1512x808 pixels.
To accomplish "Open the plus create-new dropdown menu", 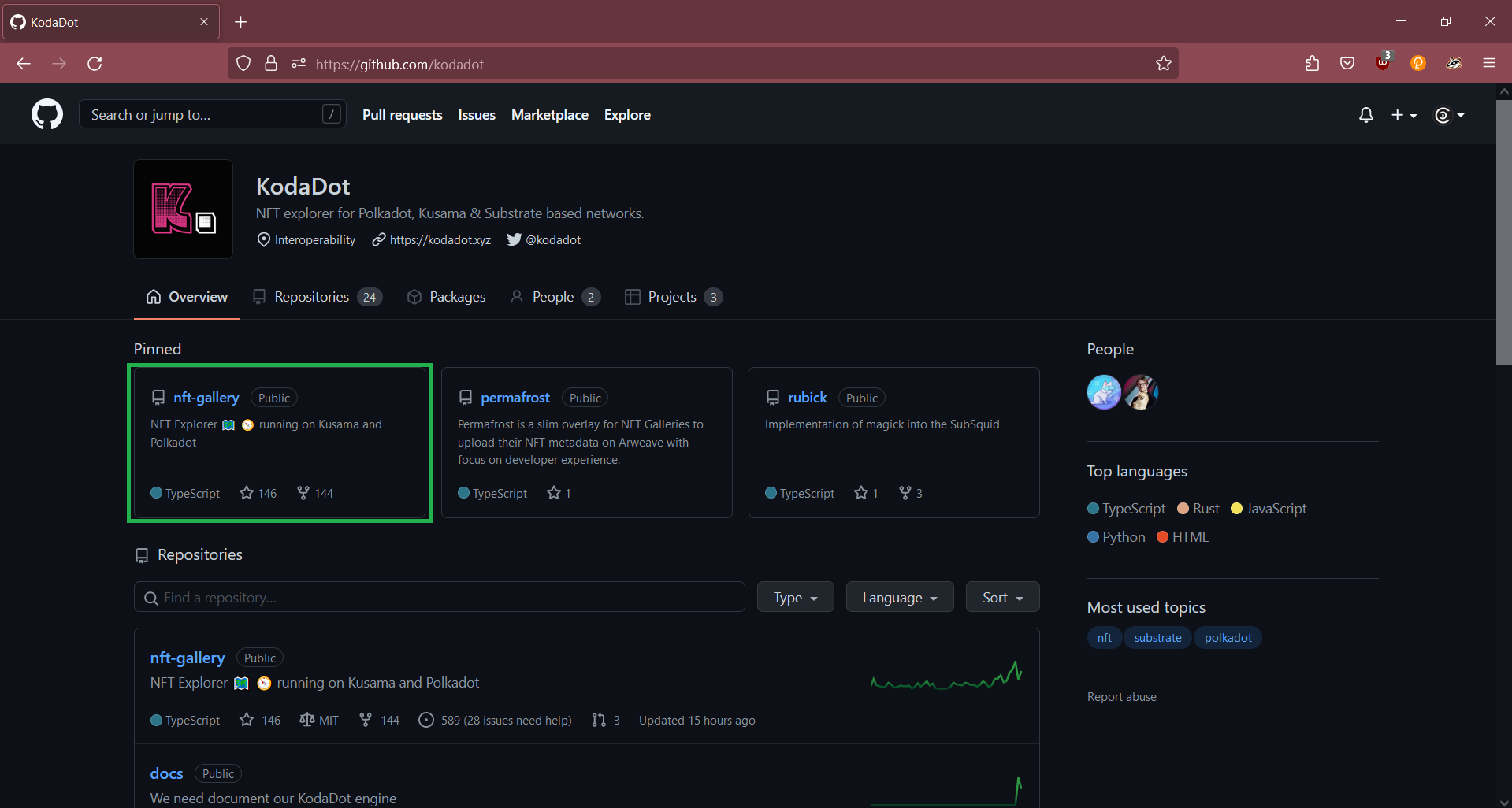I will coord(1403,115).
